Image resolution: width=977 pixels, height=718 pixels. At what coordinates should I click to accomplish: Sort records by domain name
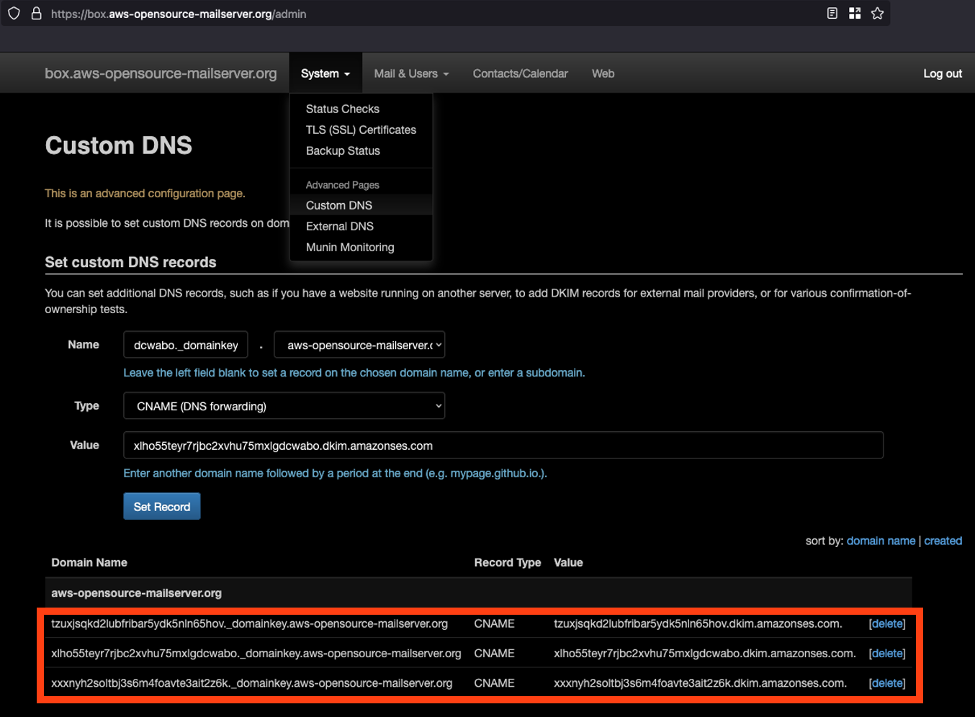(x=880, y=540)
